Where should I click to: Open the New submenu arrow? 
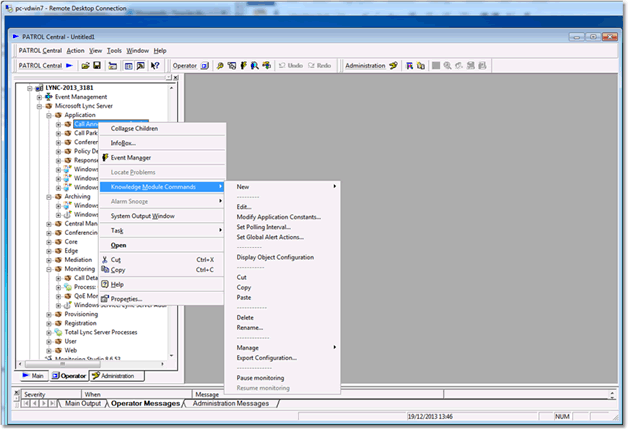click(334, 187)
